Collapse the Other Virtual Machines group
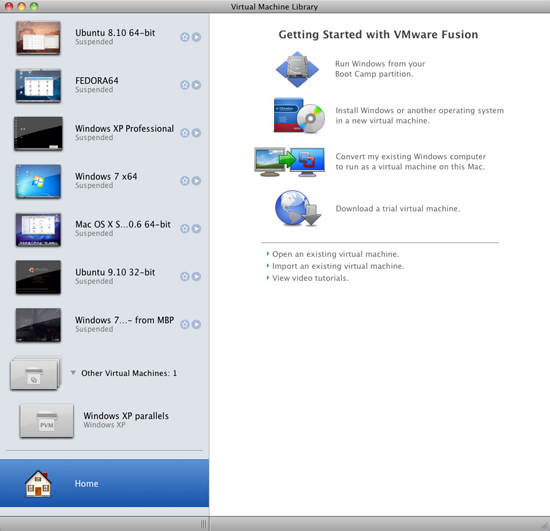 (73, 373)
